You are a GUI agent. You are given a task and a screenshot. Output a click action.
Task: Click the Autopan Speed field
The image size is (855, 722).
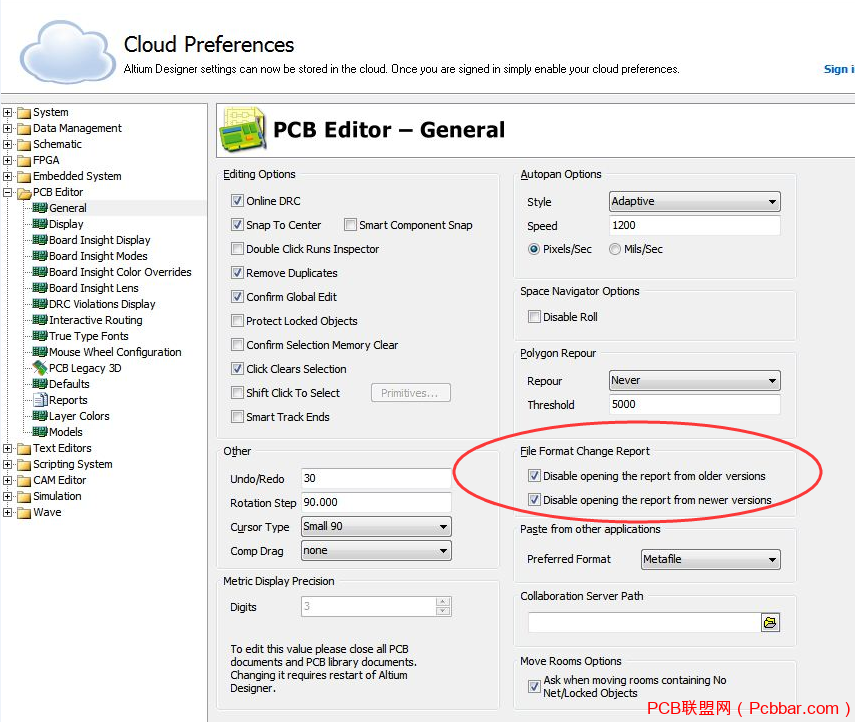point(695,225)
